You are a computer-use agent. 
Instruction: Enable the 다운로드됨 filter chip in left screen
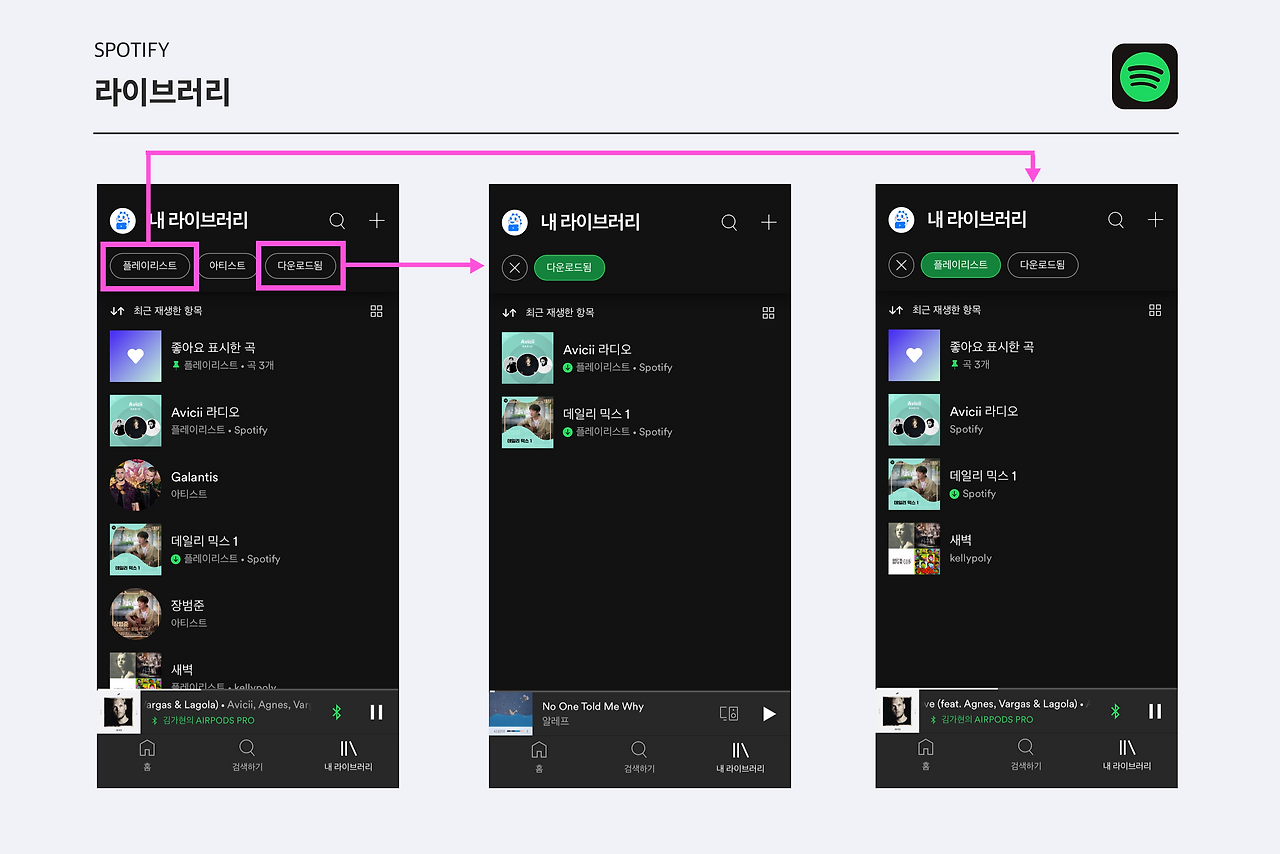300,266
